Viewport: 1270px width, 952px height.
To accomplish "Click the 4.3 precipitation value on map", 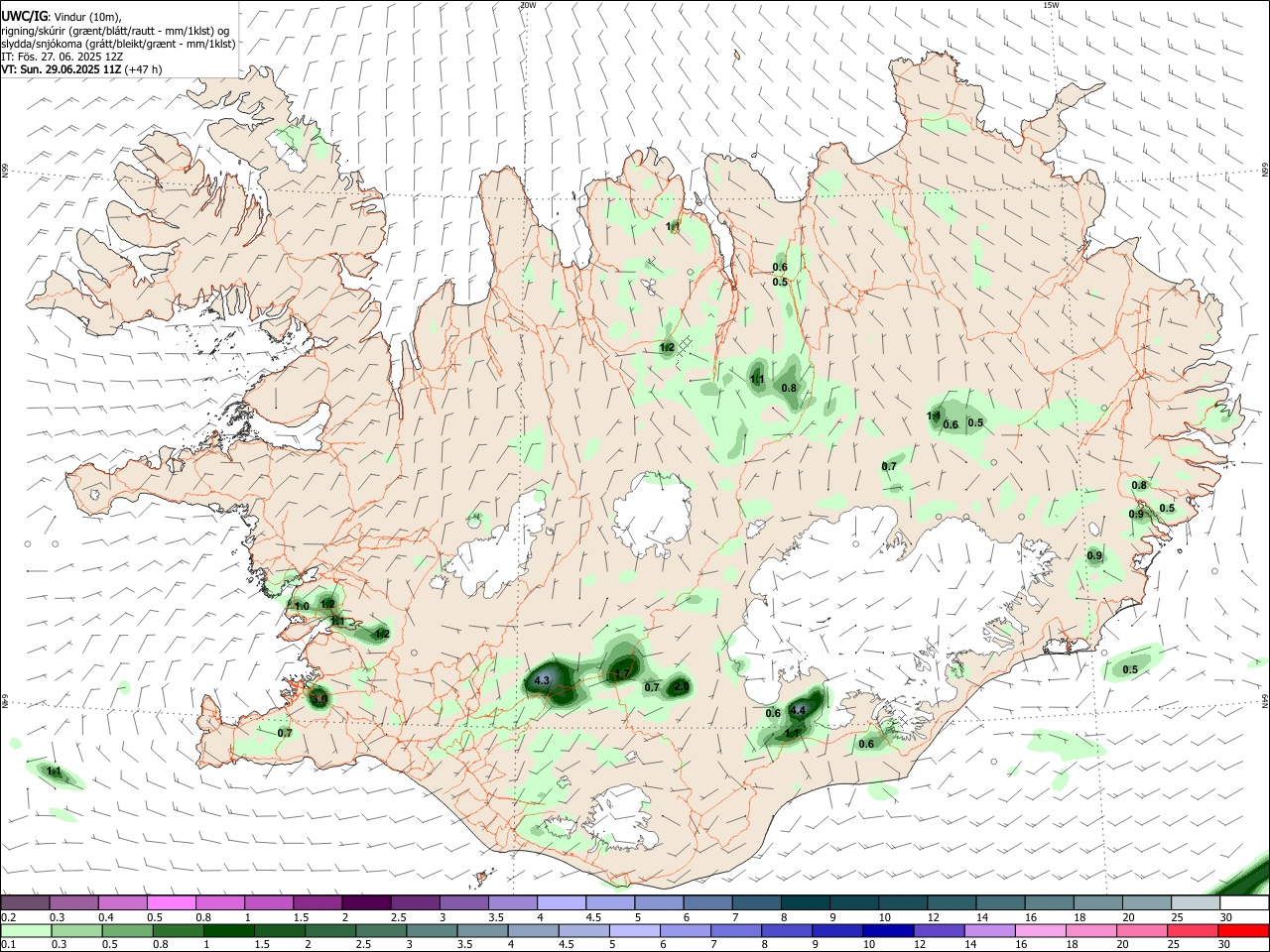I will pyautogui.click(x=542, y=681).
